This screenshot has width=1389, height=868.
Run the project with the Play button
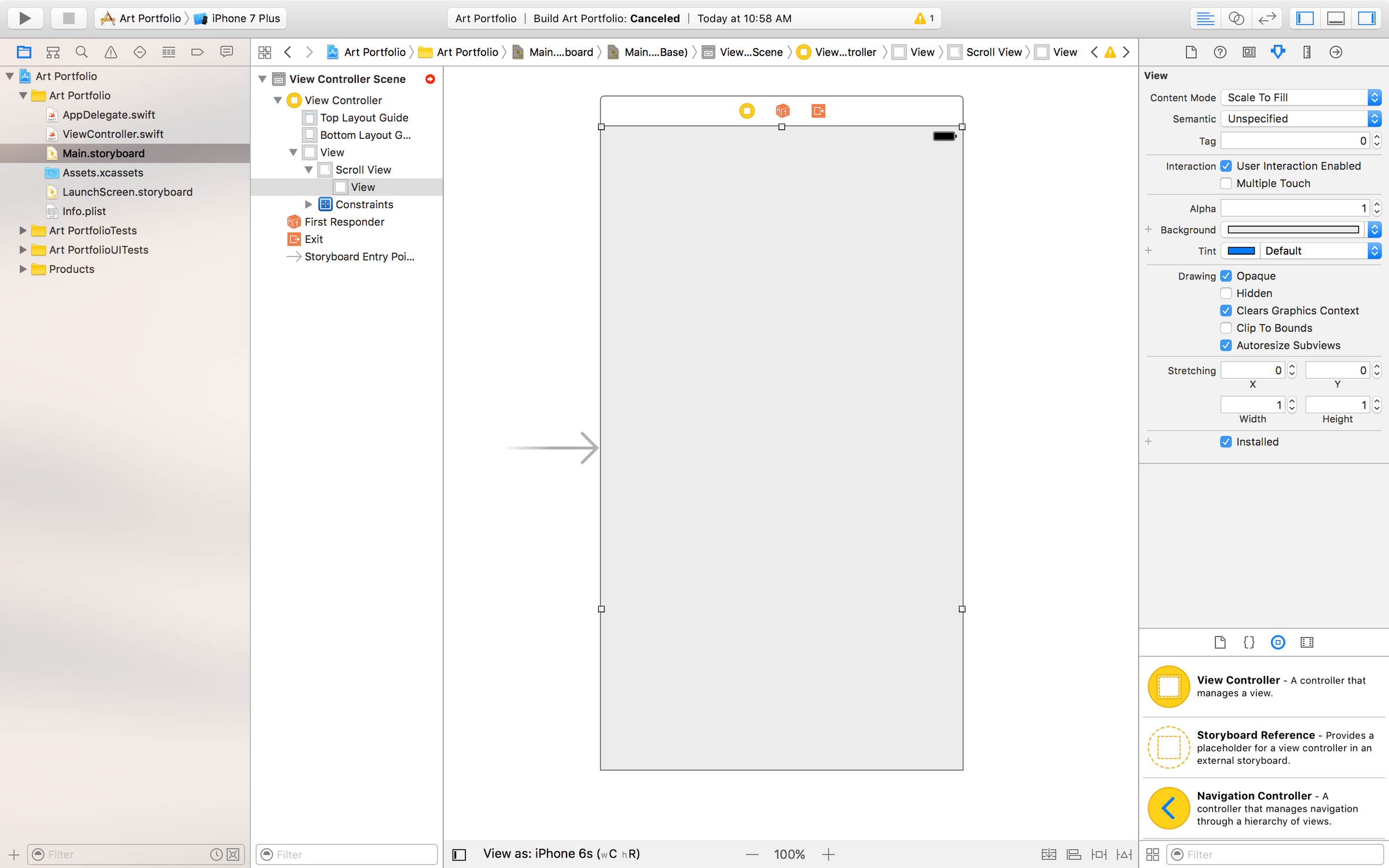click(x=25, y=18)
